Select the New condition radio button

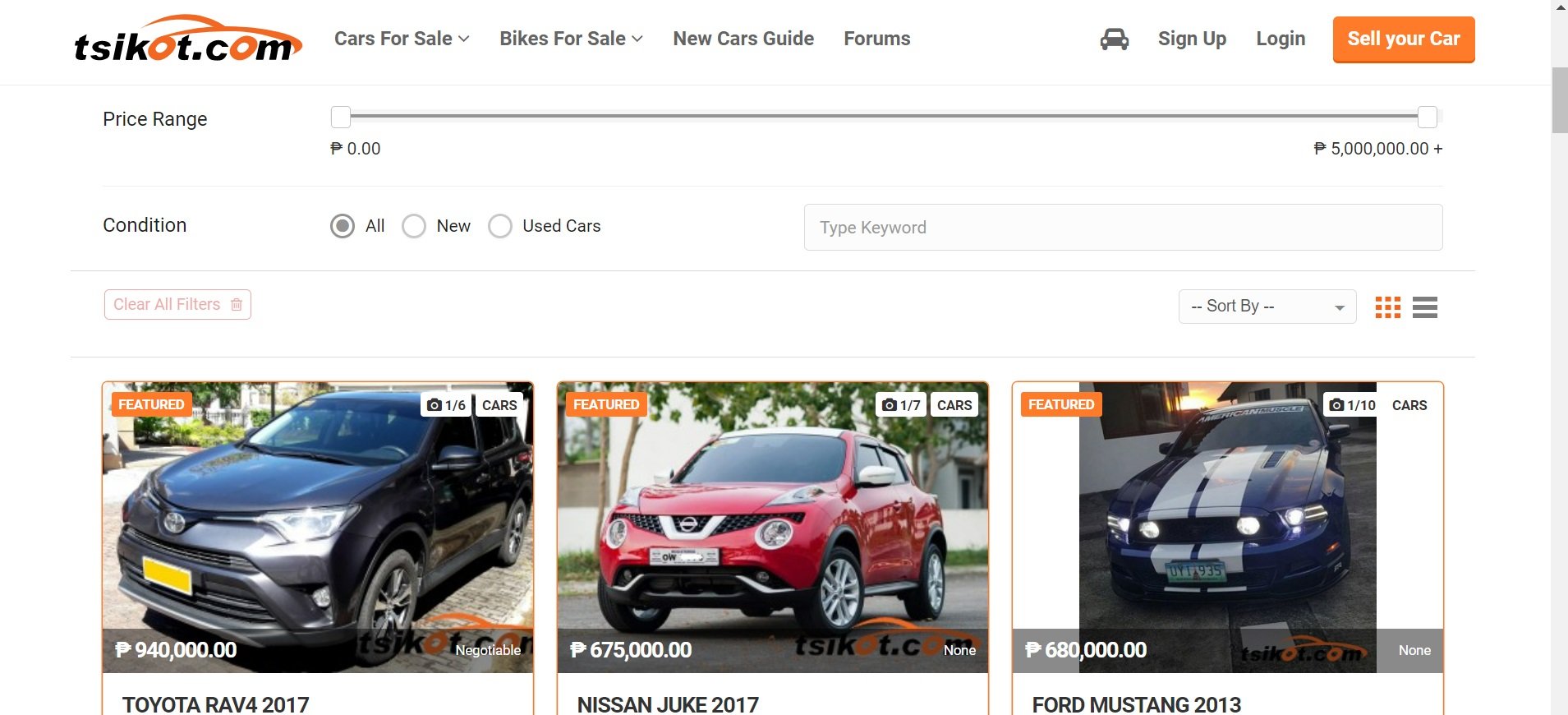click(x=414, y=226)
